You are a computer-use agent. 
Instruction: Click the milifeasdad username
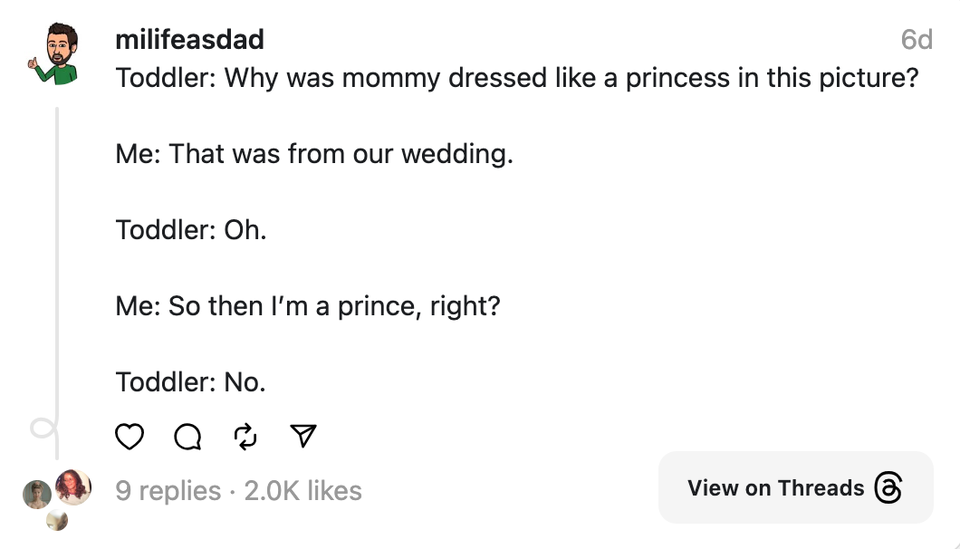[x=190, y=39]
